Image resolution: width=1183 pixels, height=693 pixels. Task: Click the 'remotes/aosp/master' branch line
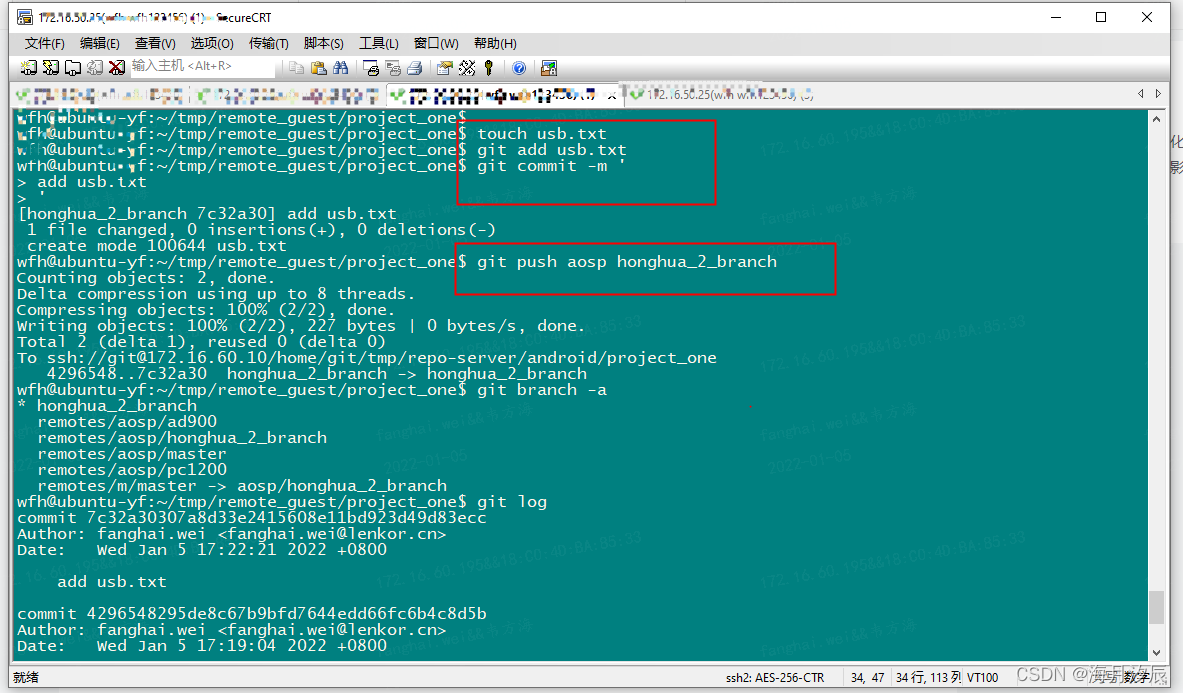point(132,454)
